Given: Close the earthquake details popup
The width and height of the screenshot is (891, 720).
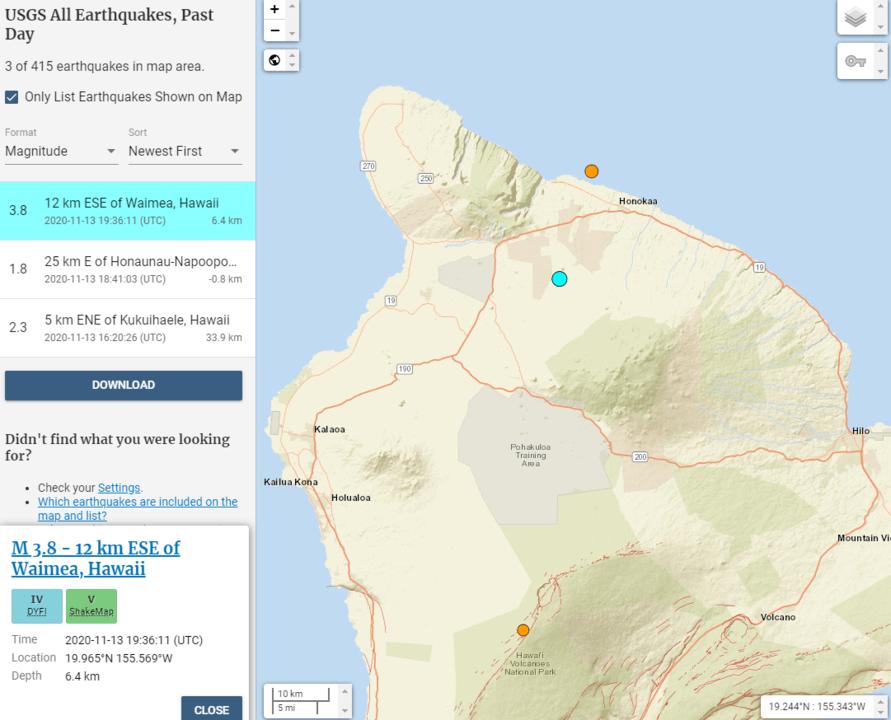Looking at the screenshot, I should point(211,709).
